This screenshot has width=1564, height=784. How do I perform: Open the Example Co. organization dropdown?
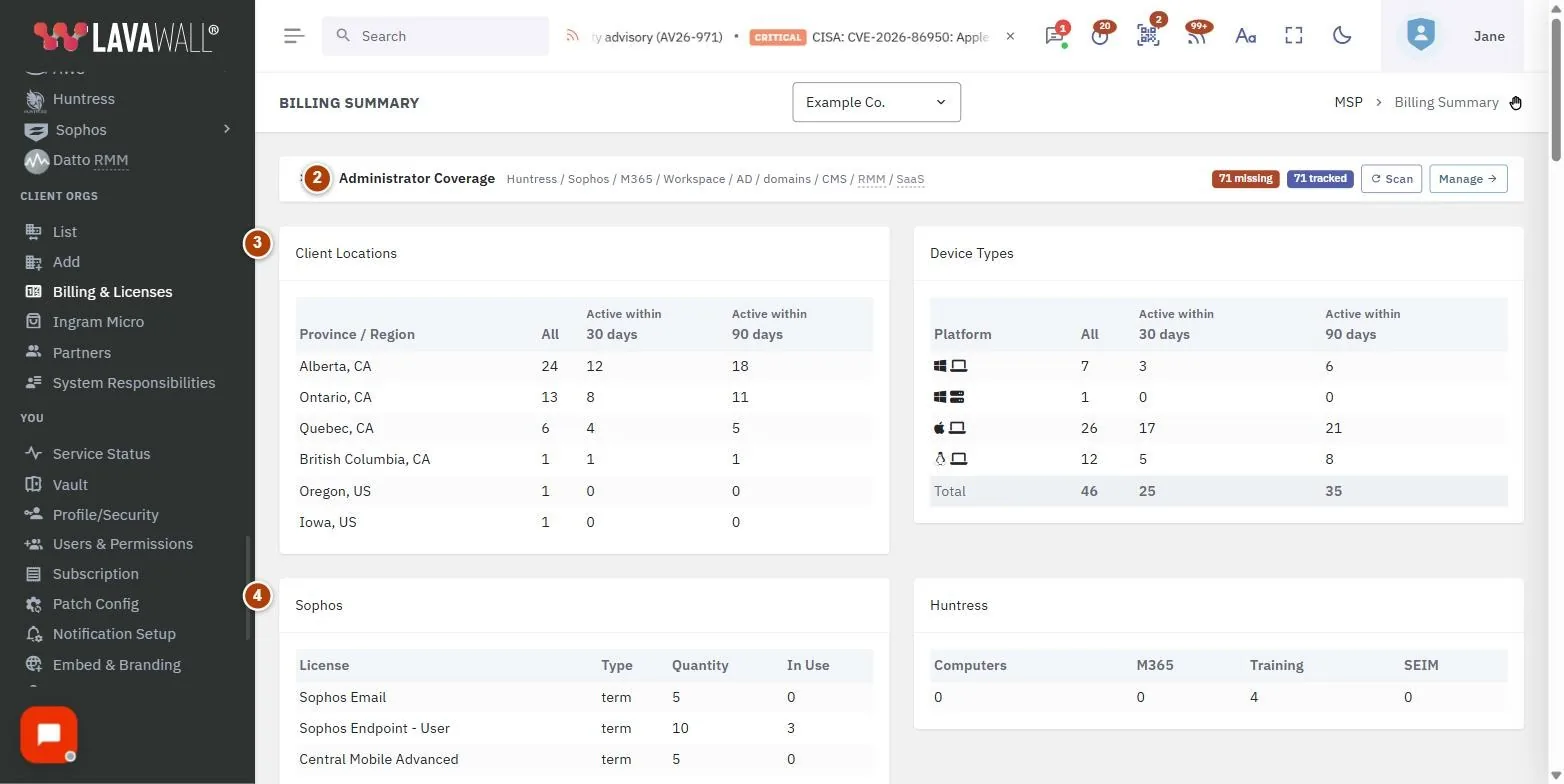coord(877,102)
